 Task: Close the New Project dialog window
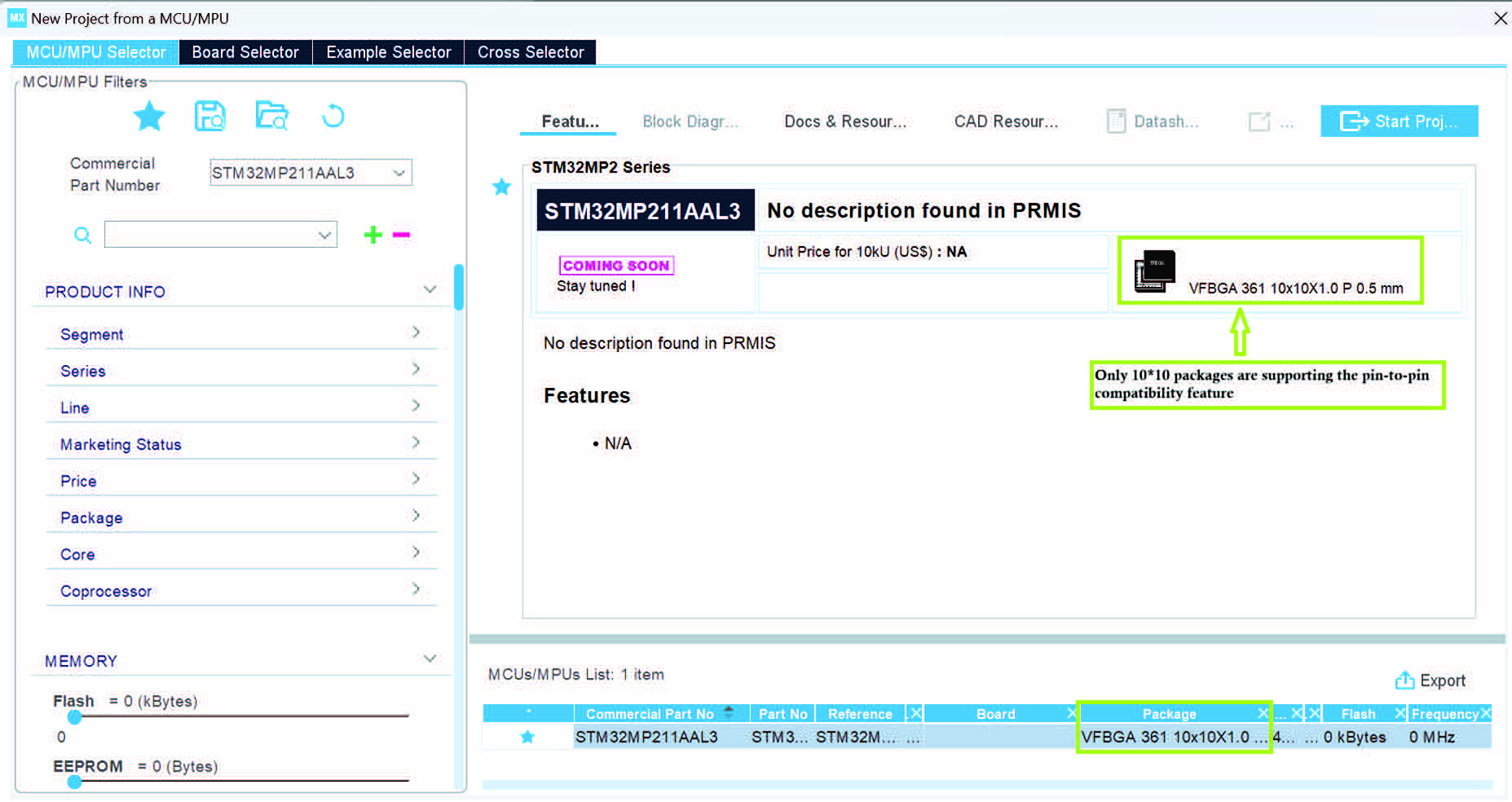point(1500,18)
